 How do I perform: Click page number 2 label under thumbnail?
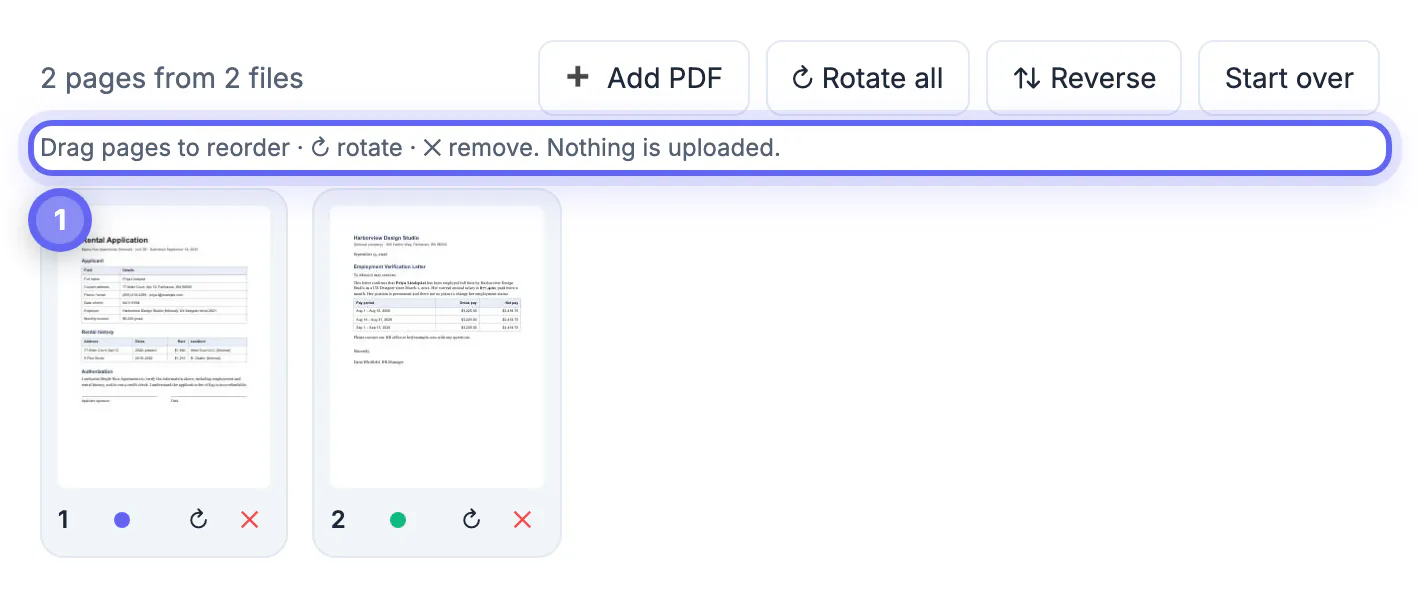coord(338,520)
